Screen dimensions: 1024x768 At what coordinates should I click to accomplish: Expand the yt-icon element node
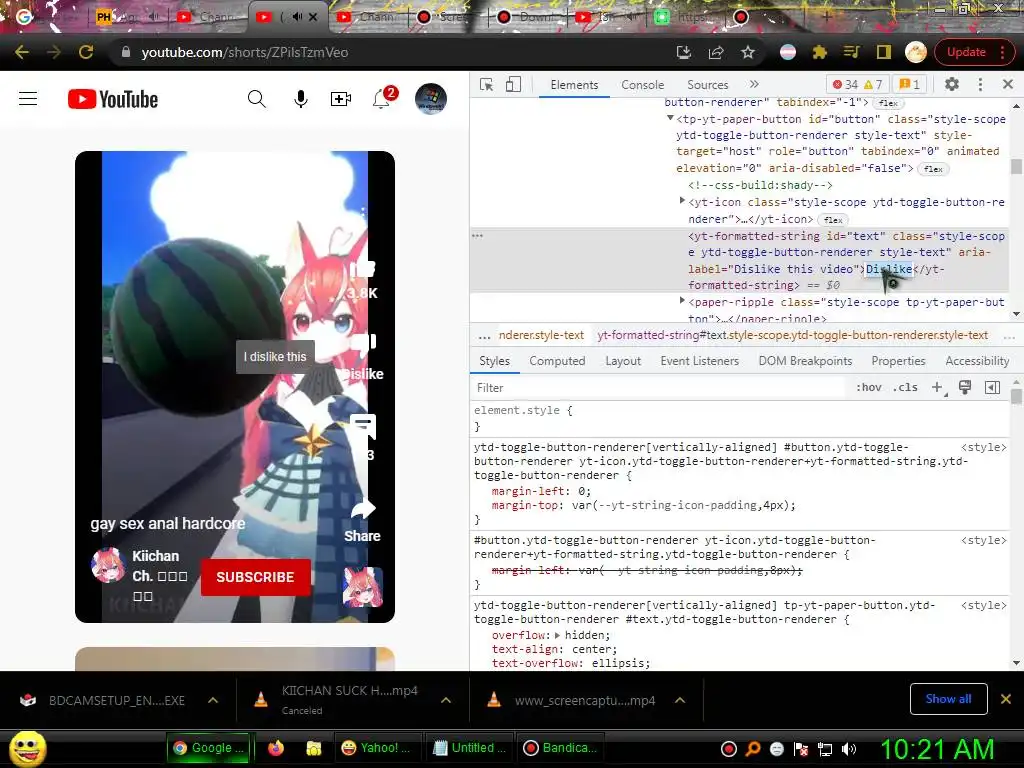pyautogui.click(x=682, y=200)
